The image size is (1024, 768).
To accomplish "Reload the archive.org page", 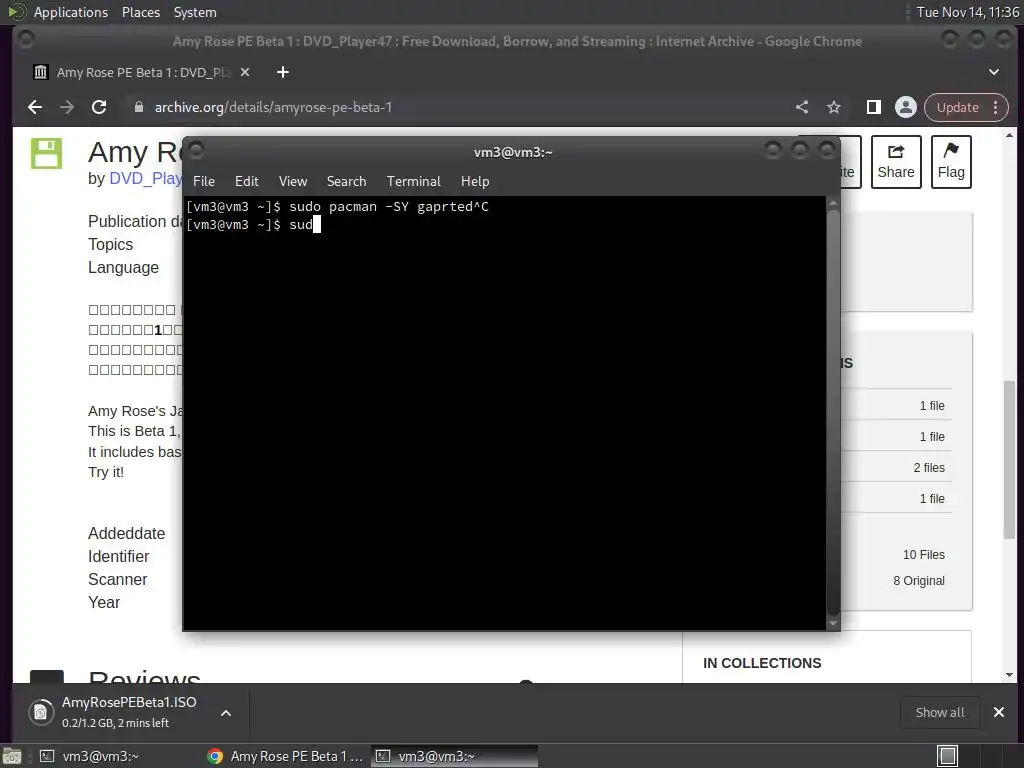I will [99, 107].
